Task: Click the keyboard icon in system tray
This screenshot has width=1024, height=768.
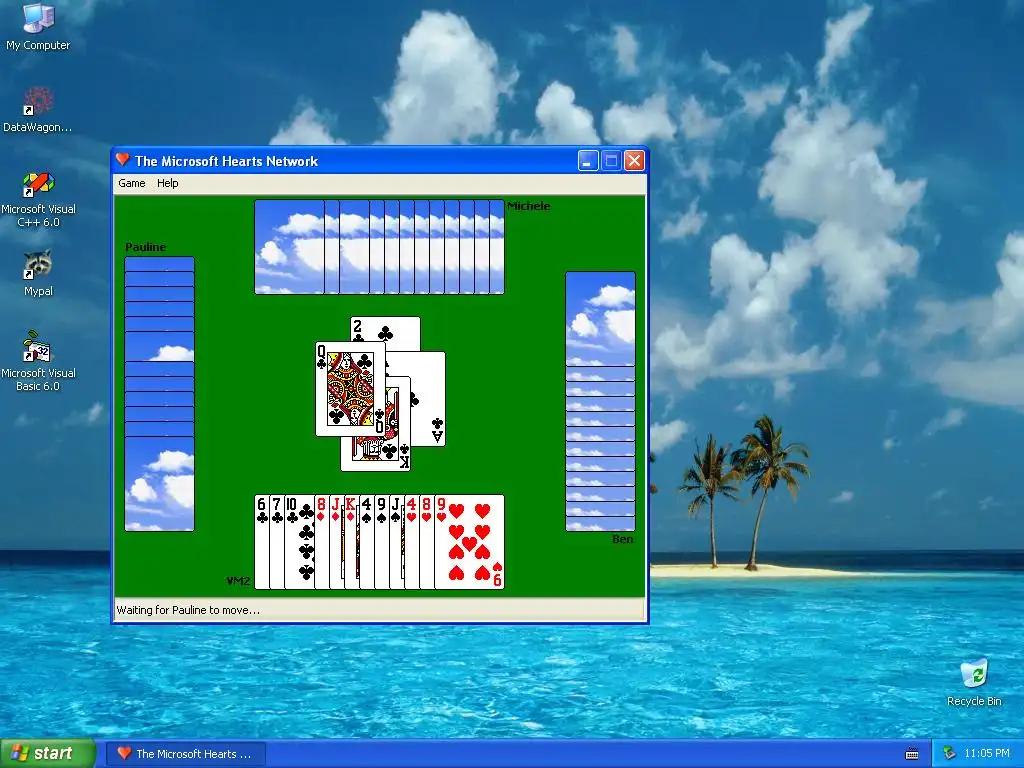Action: click(x=912, y=754)
